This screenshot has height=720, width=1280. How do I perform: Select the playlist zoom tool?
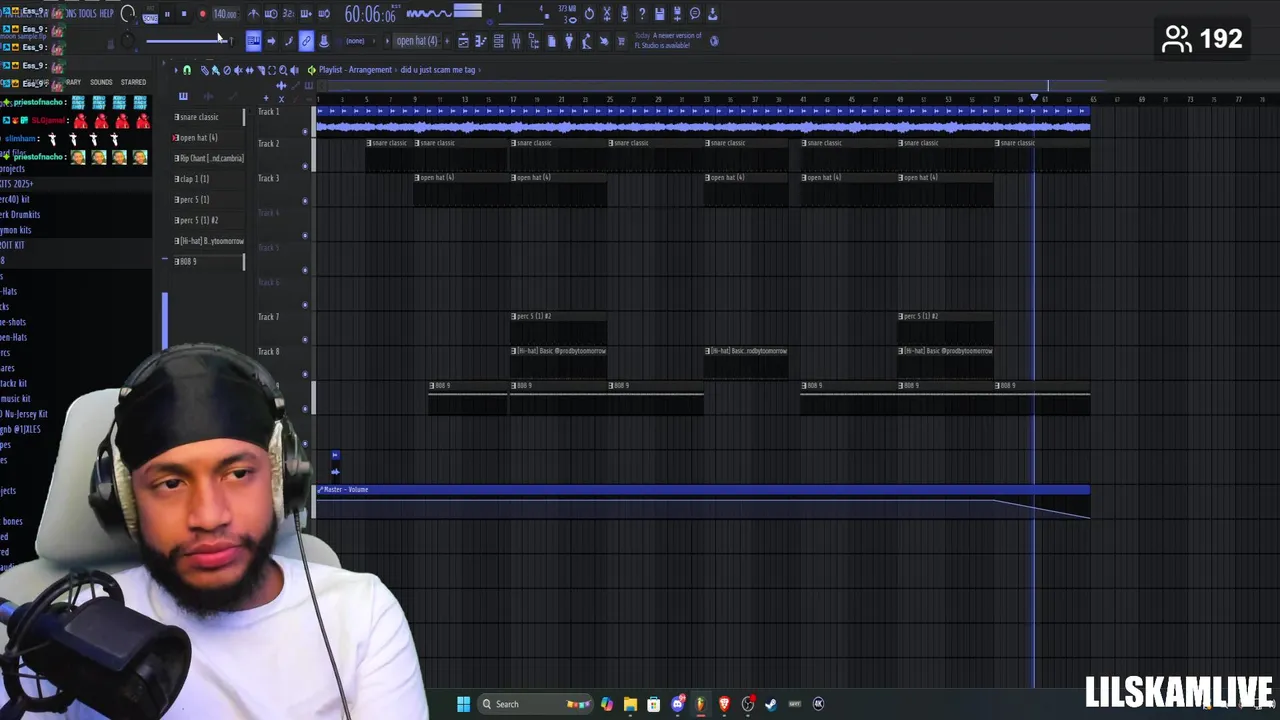pyautogui.click(x=283, y=70)
